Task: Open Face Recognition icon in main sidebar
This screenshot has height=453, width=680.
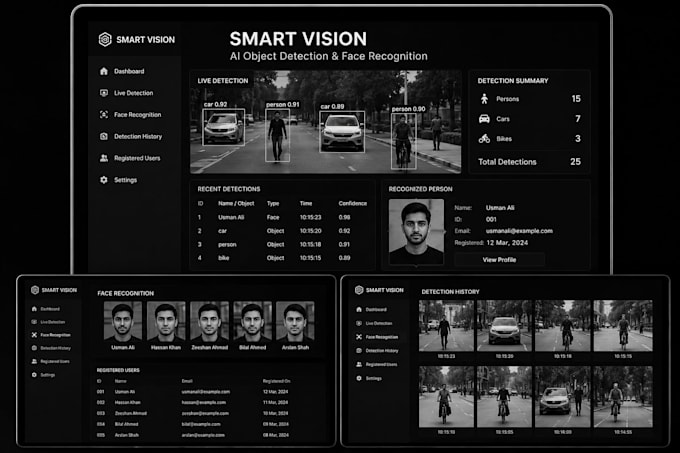Action: pyautogui.click(x=104, y=114)
